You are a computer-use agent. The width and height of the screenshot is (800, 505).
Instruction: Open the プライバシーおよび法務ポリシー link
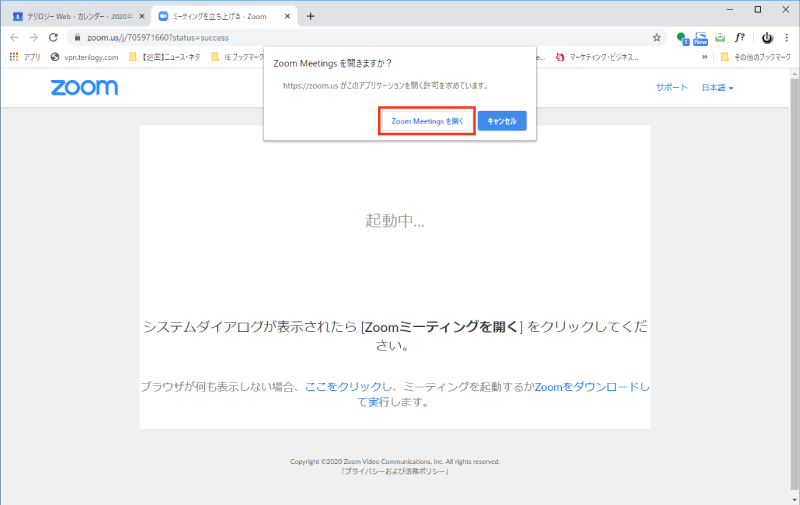point(395,472)
